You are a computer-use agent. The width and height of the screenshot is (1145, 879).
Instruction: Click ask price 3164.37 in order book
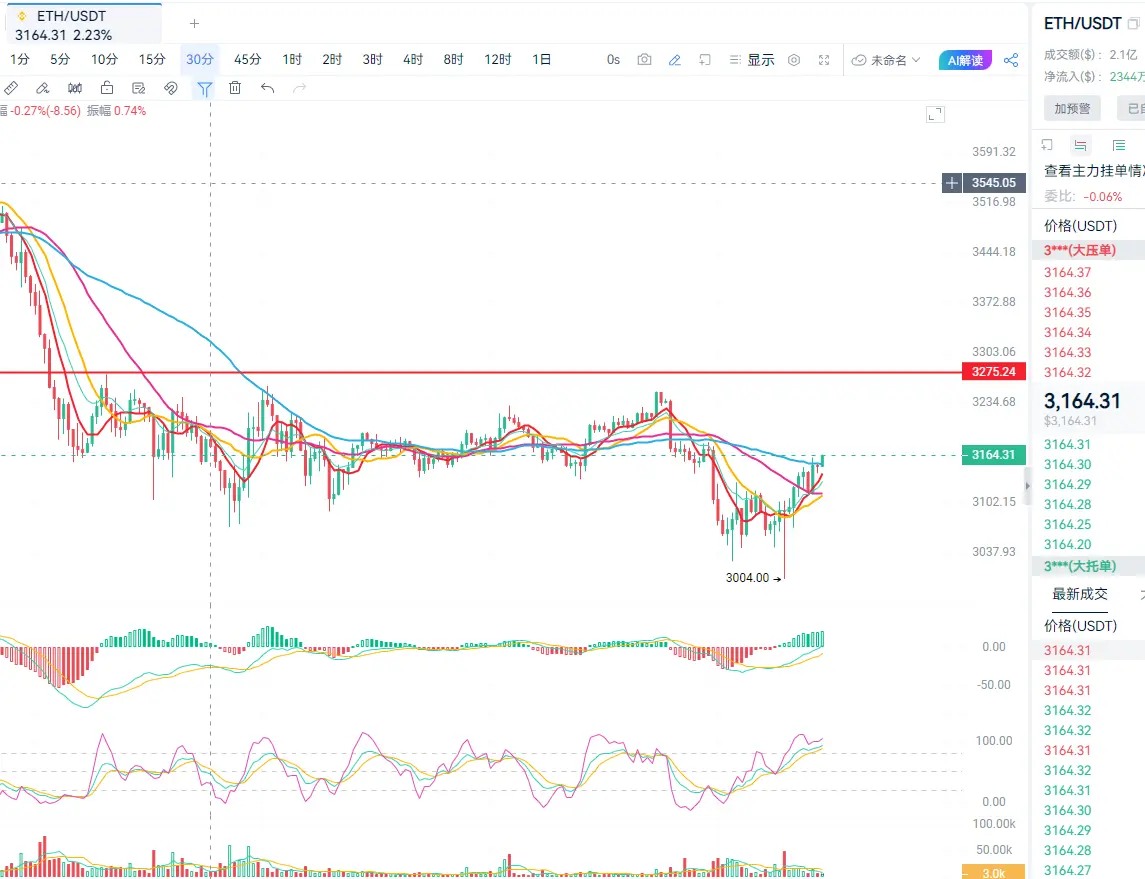pyautogui.click(x=1067, y=272)
